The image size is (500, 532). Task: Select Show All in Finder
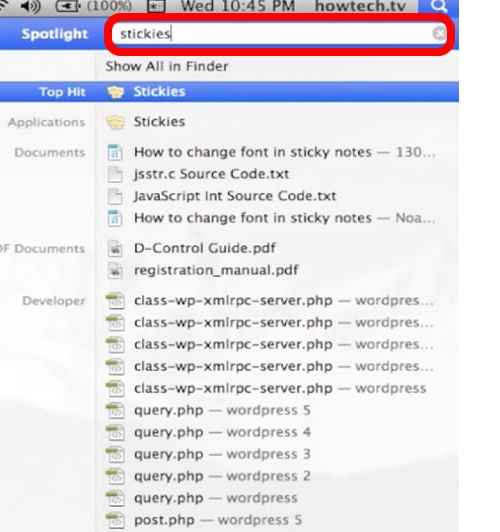(x=167, y=66)
